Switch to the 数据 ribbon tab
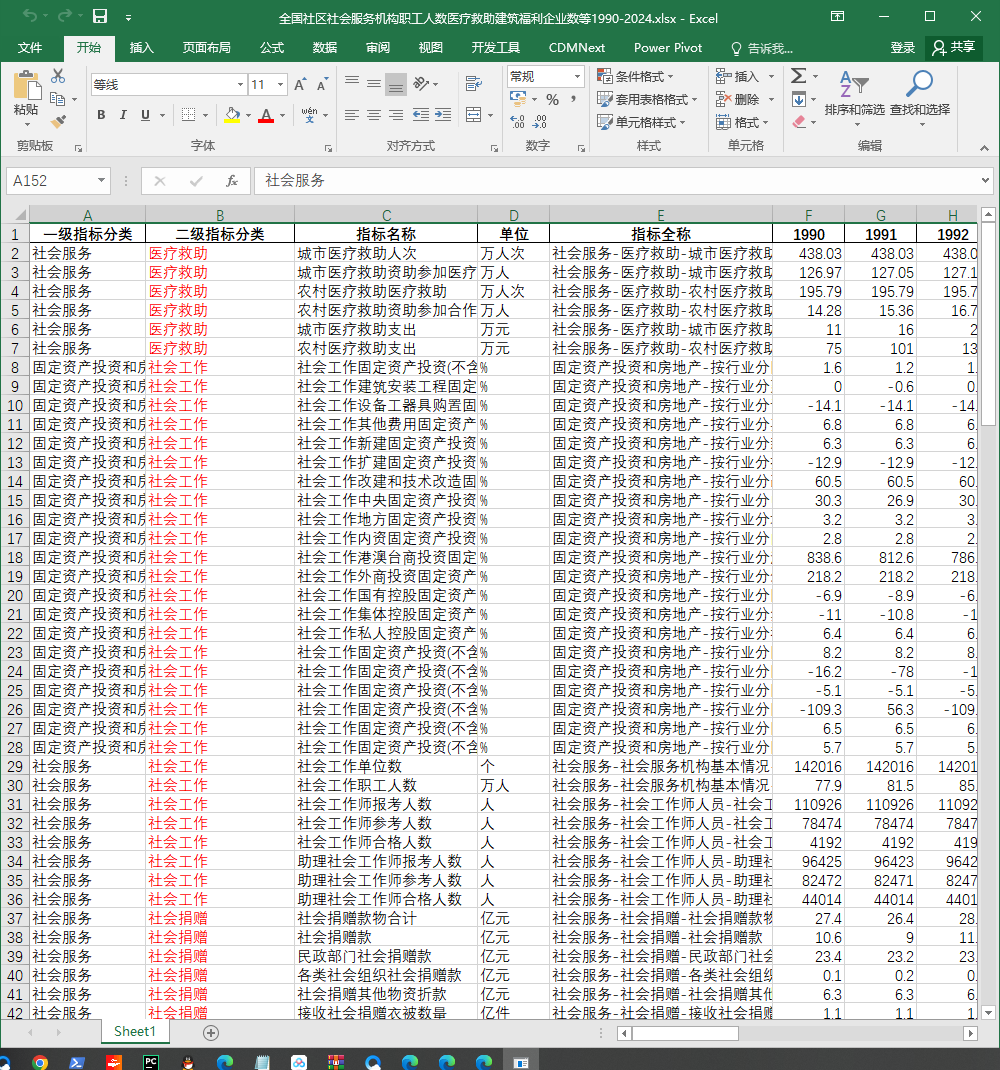This screenshot has width=1000, height=1070. point(325,48)
